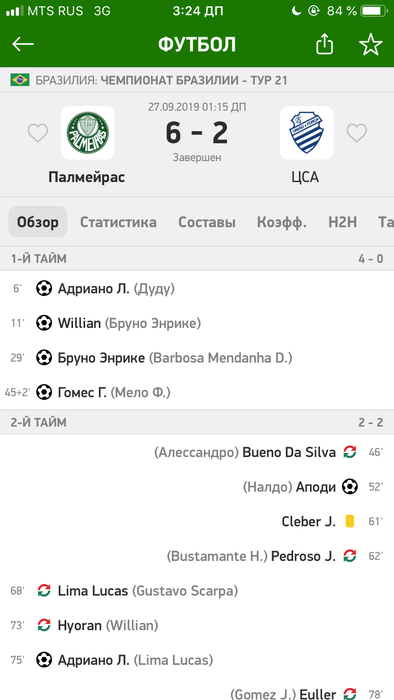Switch to the Статистика tab

(118, 222)
